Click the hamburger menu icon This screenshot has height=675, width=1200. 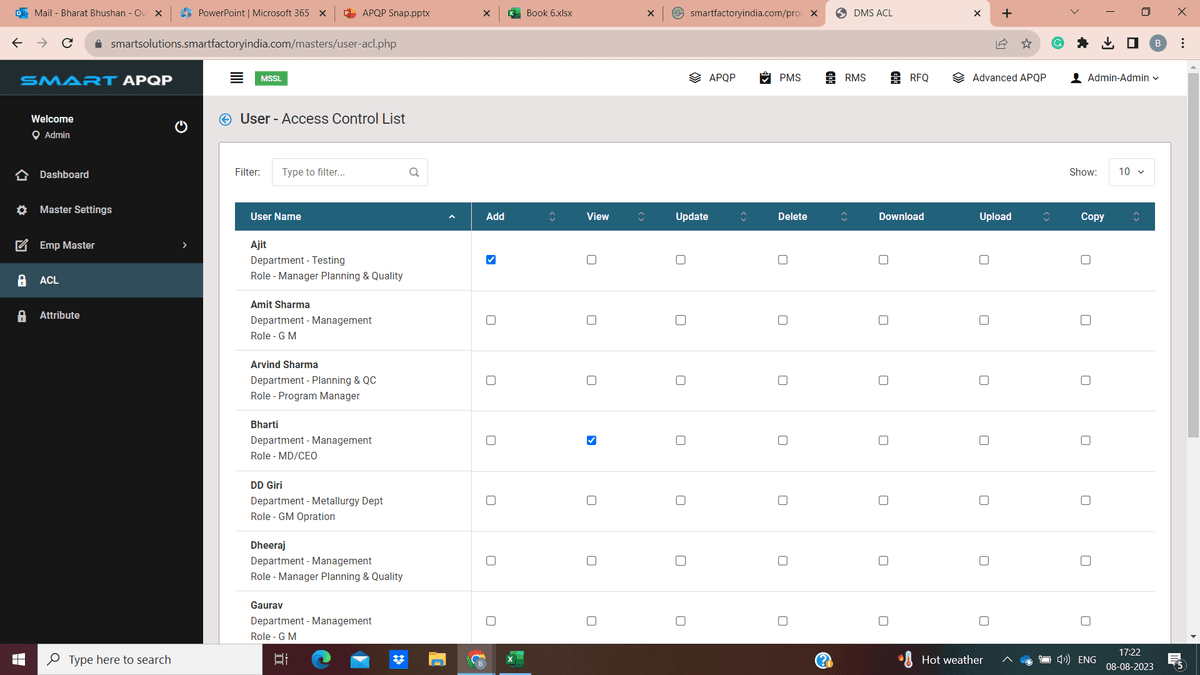236,77
